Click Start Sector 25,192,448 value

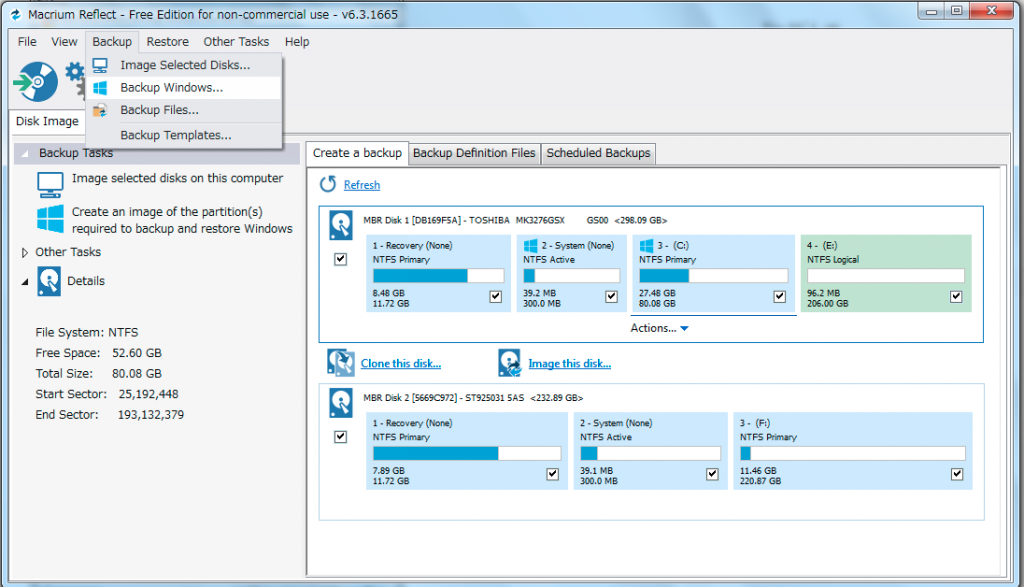pyautogui.click(x=148, y=394)
